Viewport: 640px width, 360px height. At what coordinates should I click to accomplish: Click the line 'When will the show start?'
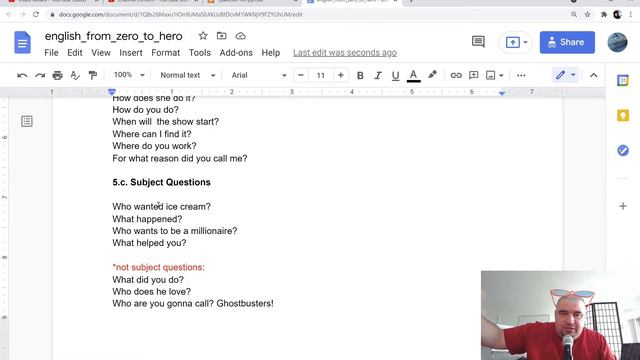[165, 122]
